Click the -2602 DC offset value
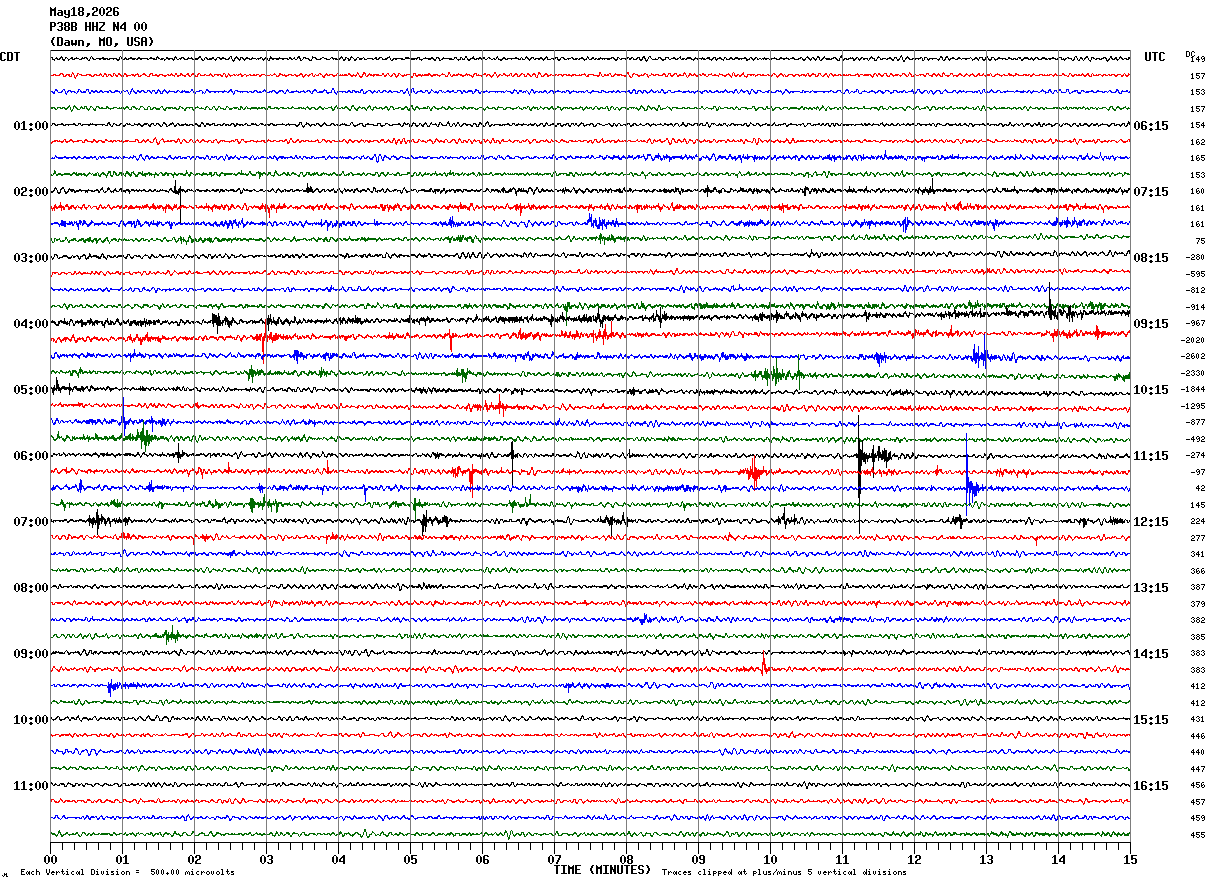 click(x=1194, y=357)
